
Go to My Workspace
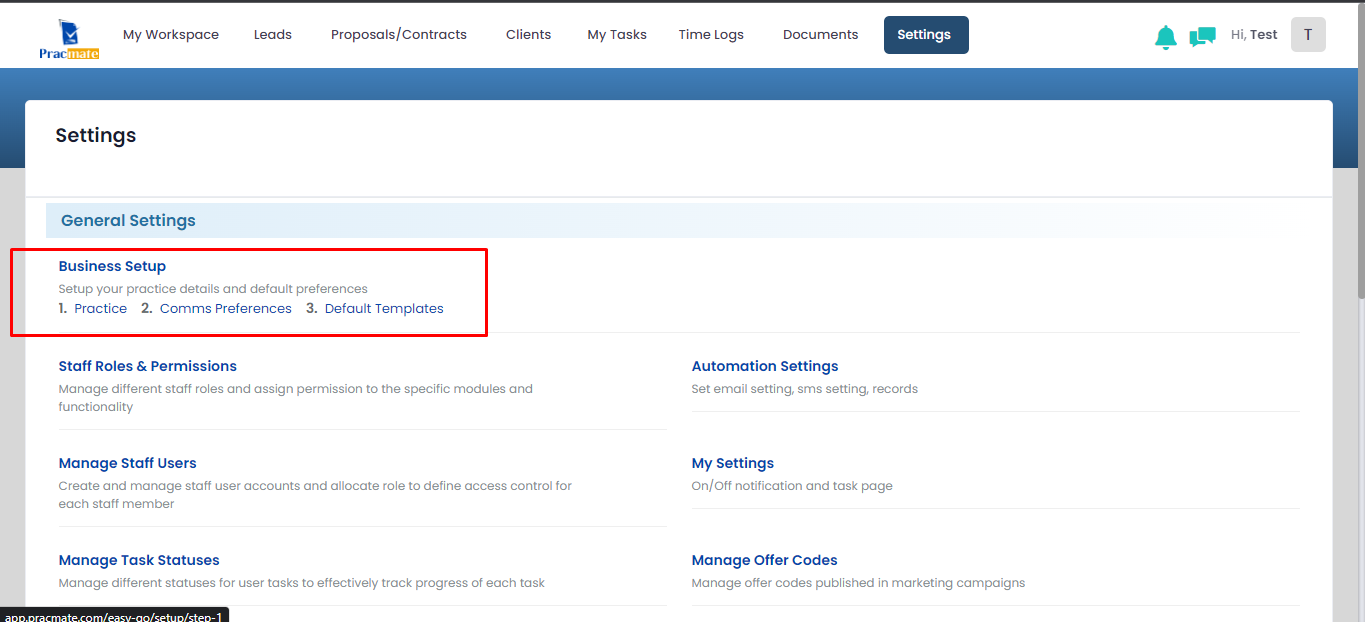click(x=171, y=34)
